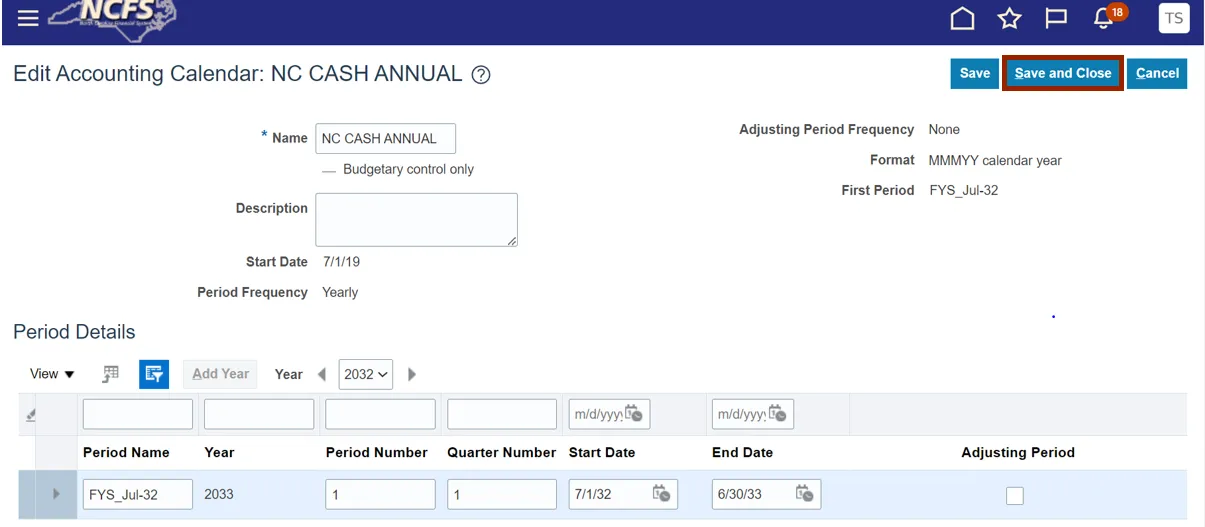Click the Save and Close button
The image size is (1205, 527).
point(1062,73)
